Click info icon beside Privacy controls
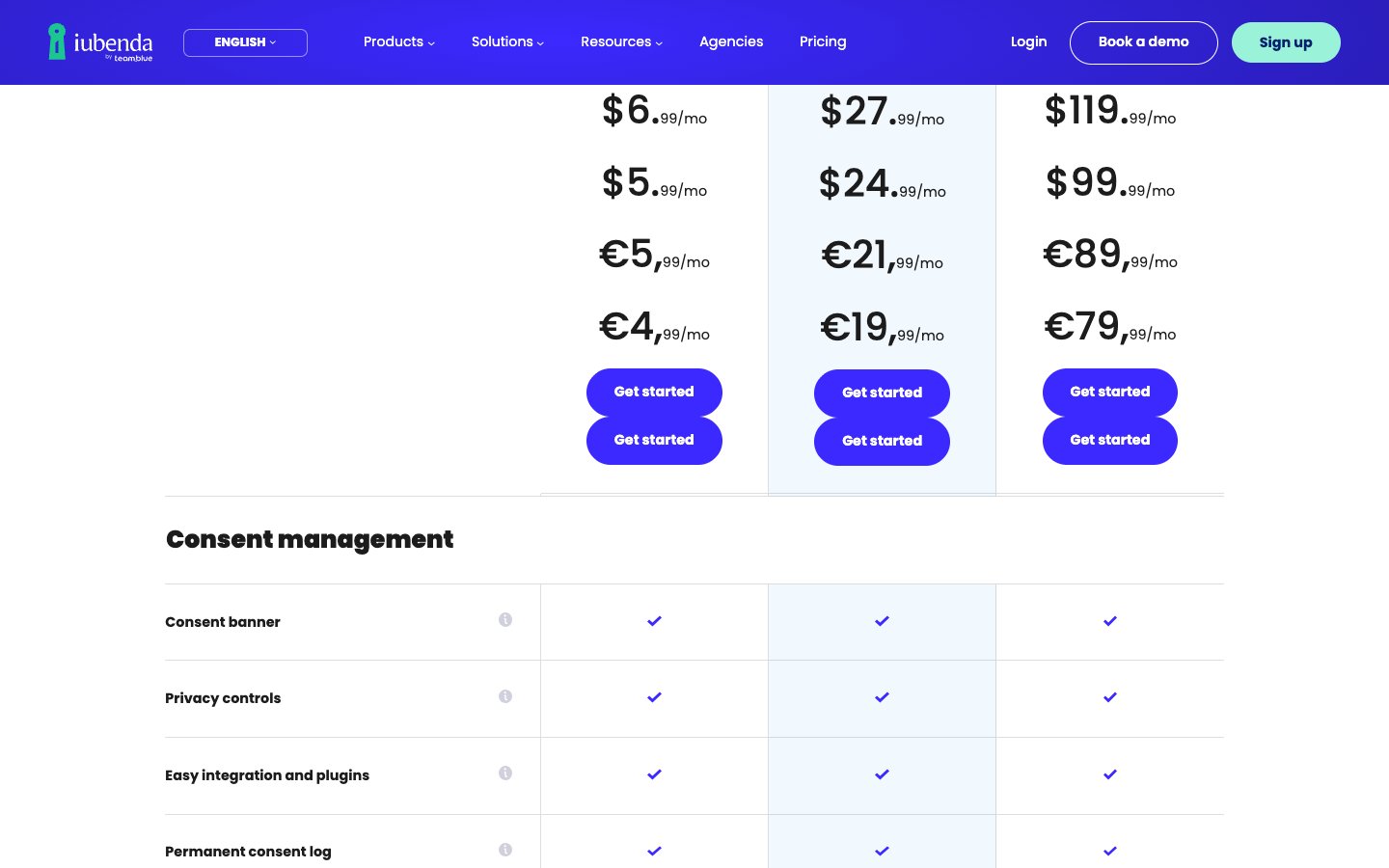 click(x=505, y=696)
